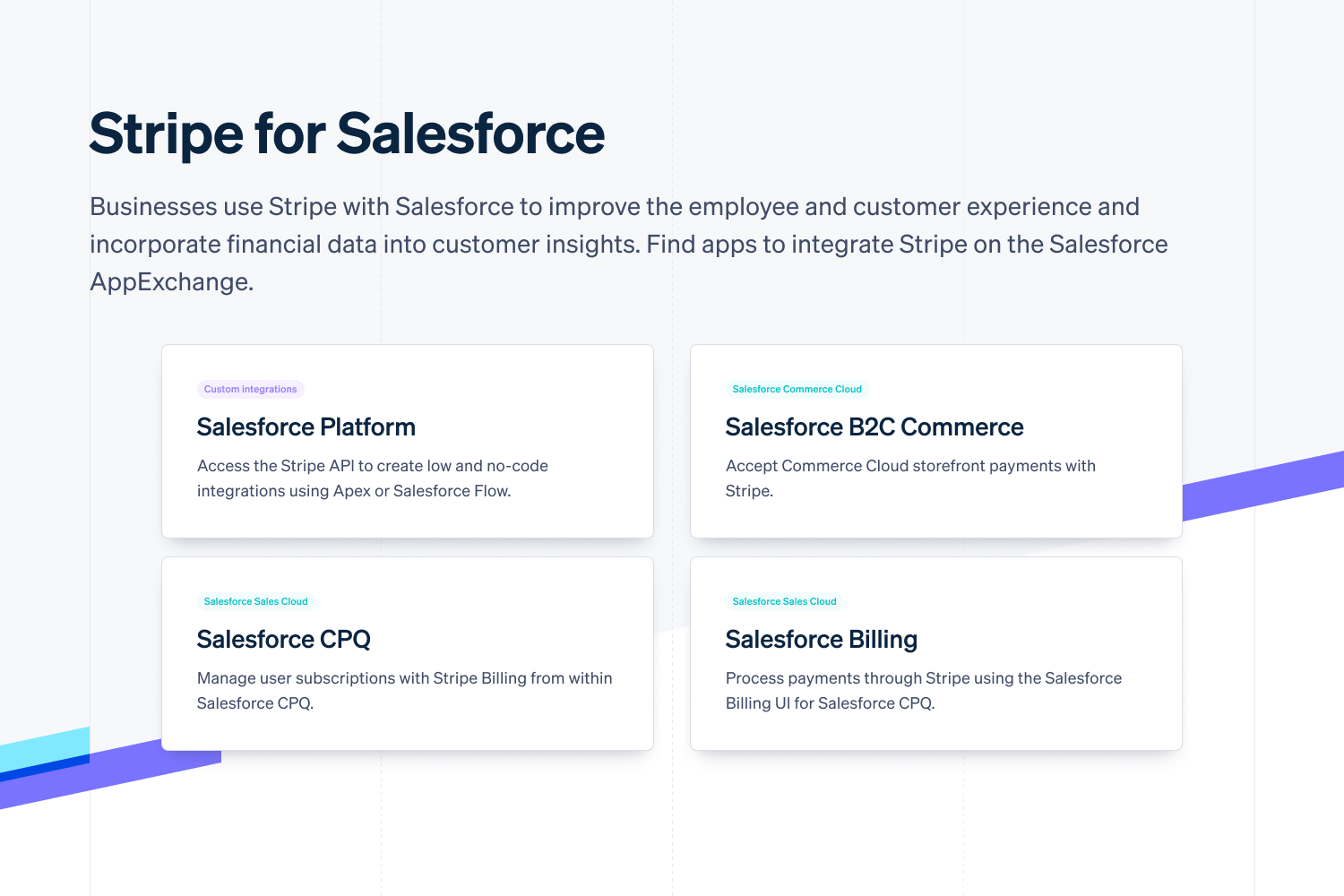1344x896 pixels.
Task: Click the description mentioning Apex or Salesforce Flow
Action: [372, 478]
